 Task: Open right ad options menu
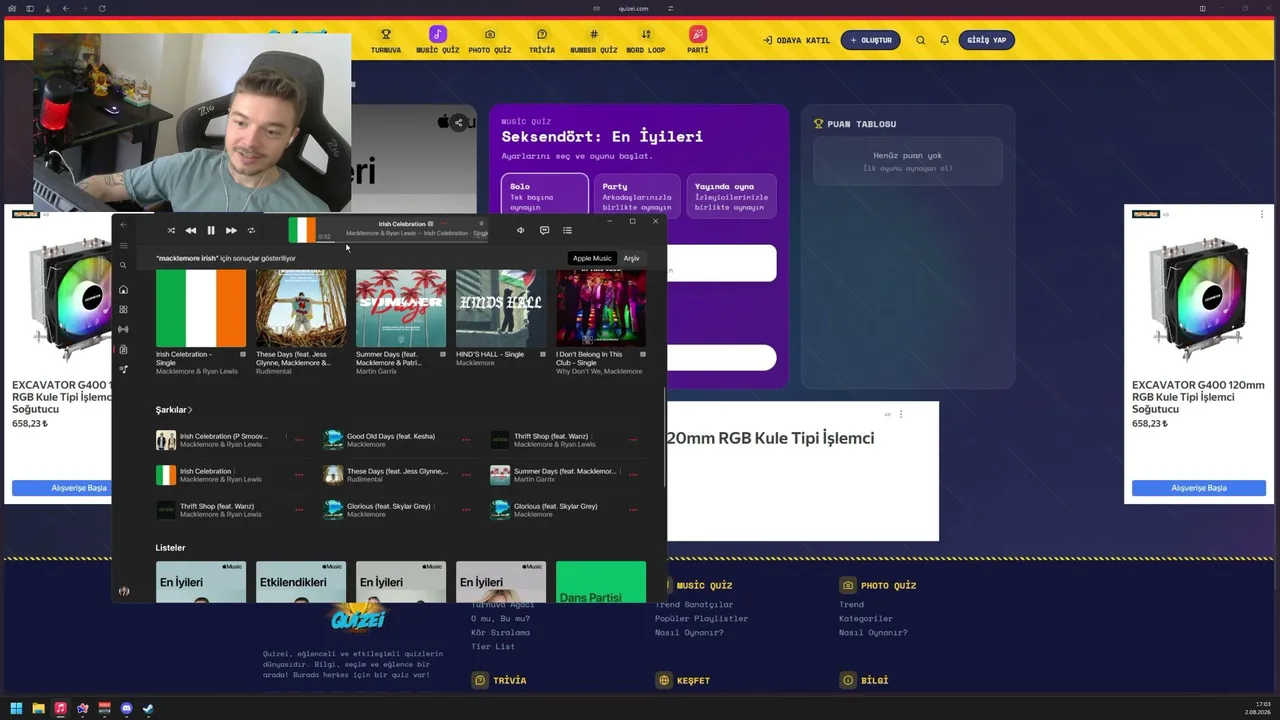1262,214
